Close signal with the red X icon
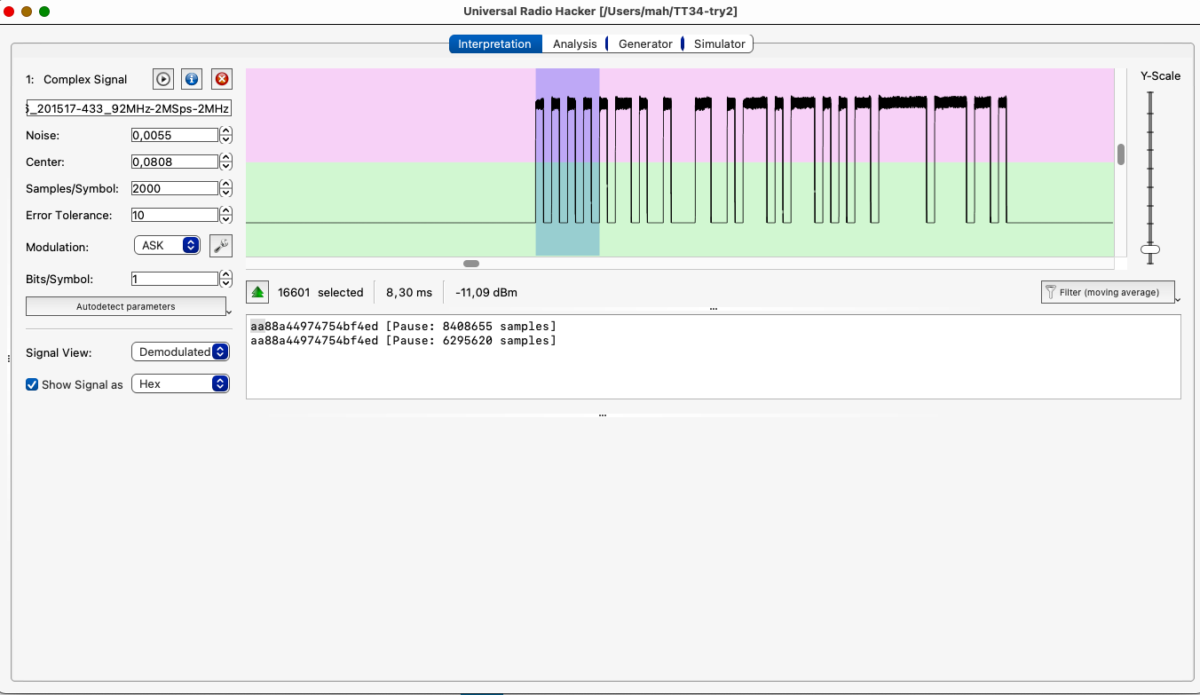This screenshot has width=1200, height=695. (x=221, y=79)
